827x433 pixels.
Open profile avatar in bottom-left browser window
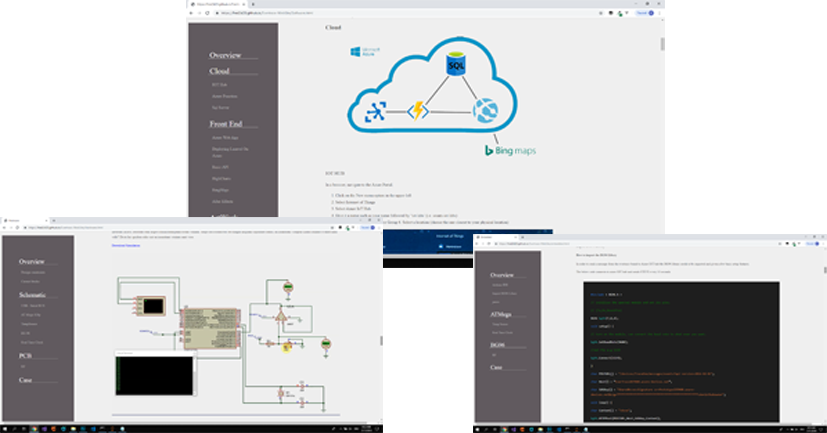point(373,227)
